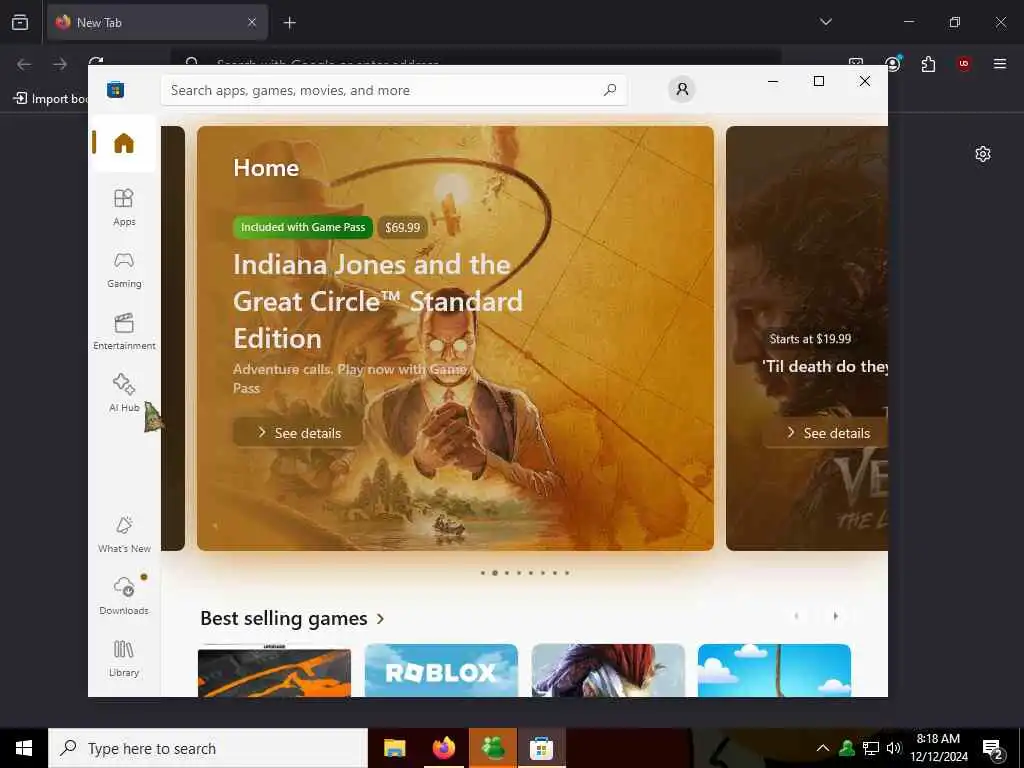Click the Included with Game Pass badge
Image resolution: width=1024 pixels, height=768 pixels.
[303, 227]
